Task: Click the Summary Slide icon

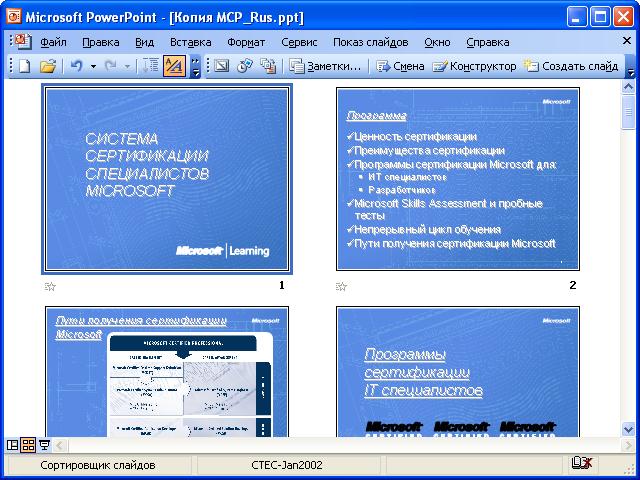Action: click(x=268, y=66)
